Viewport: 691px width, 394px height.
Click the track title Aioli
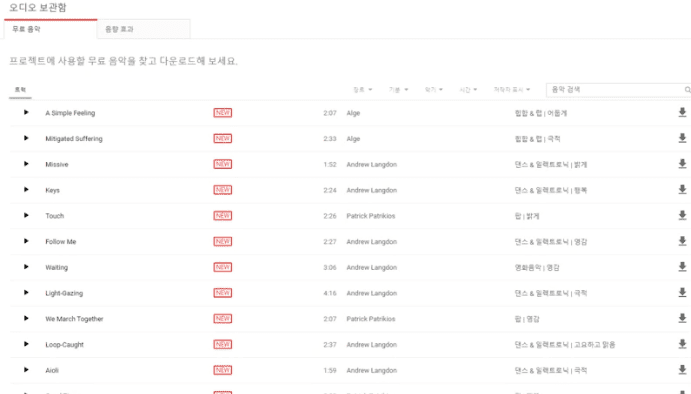tap(52, 370)
